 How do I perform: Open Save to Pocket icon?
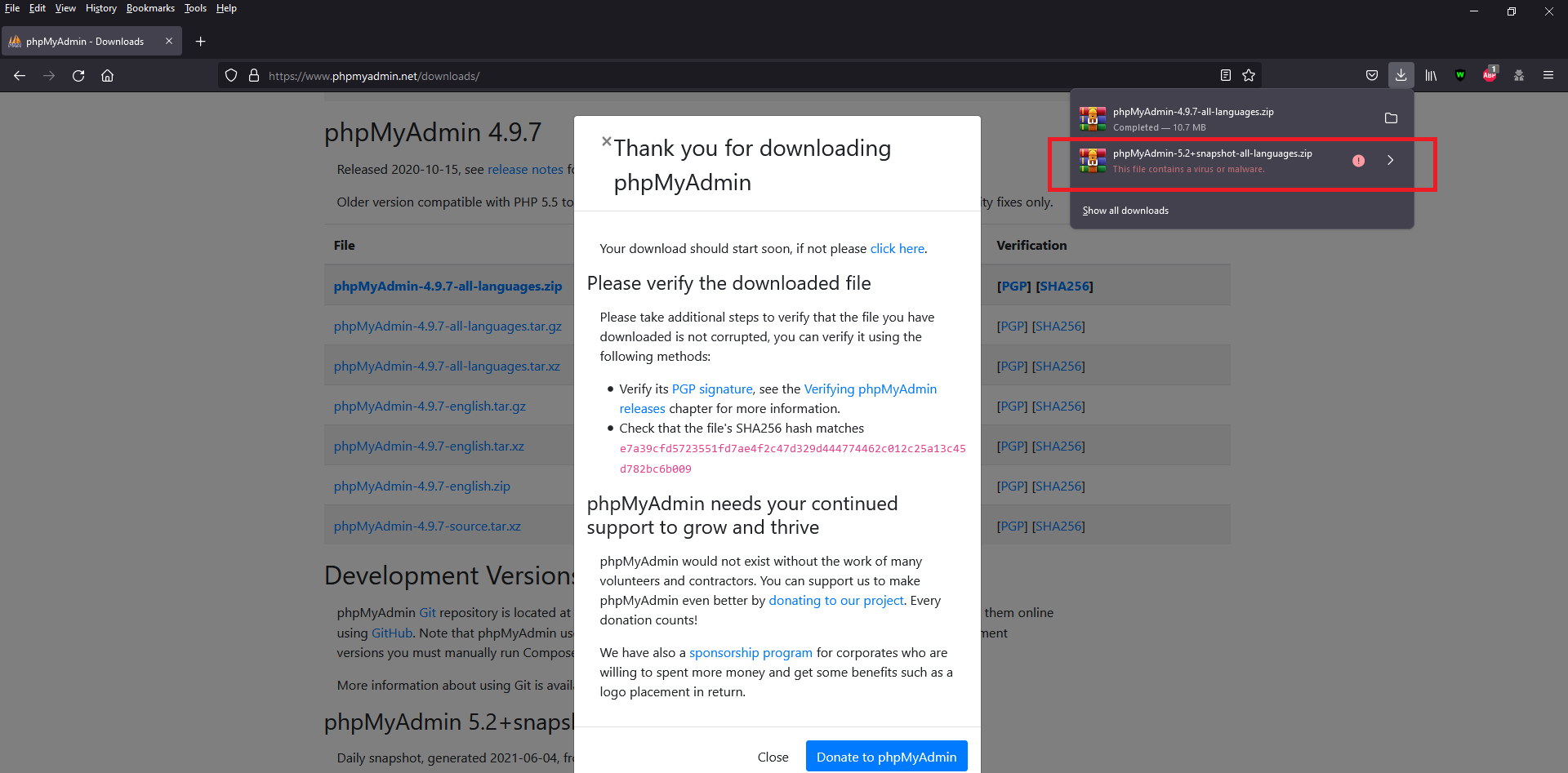coord(1371,75)
